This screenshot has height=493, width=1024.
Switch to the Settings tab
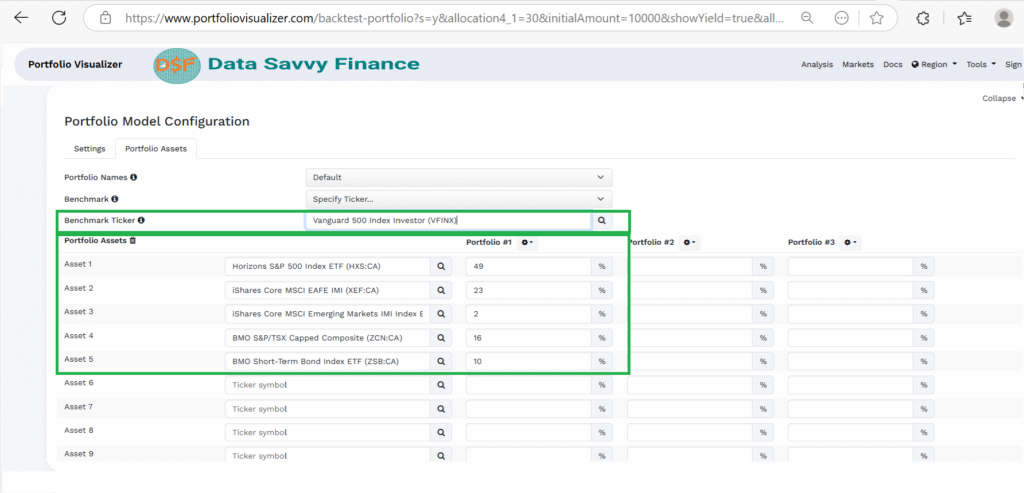(90, 149)
